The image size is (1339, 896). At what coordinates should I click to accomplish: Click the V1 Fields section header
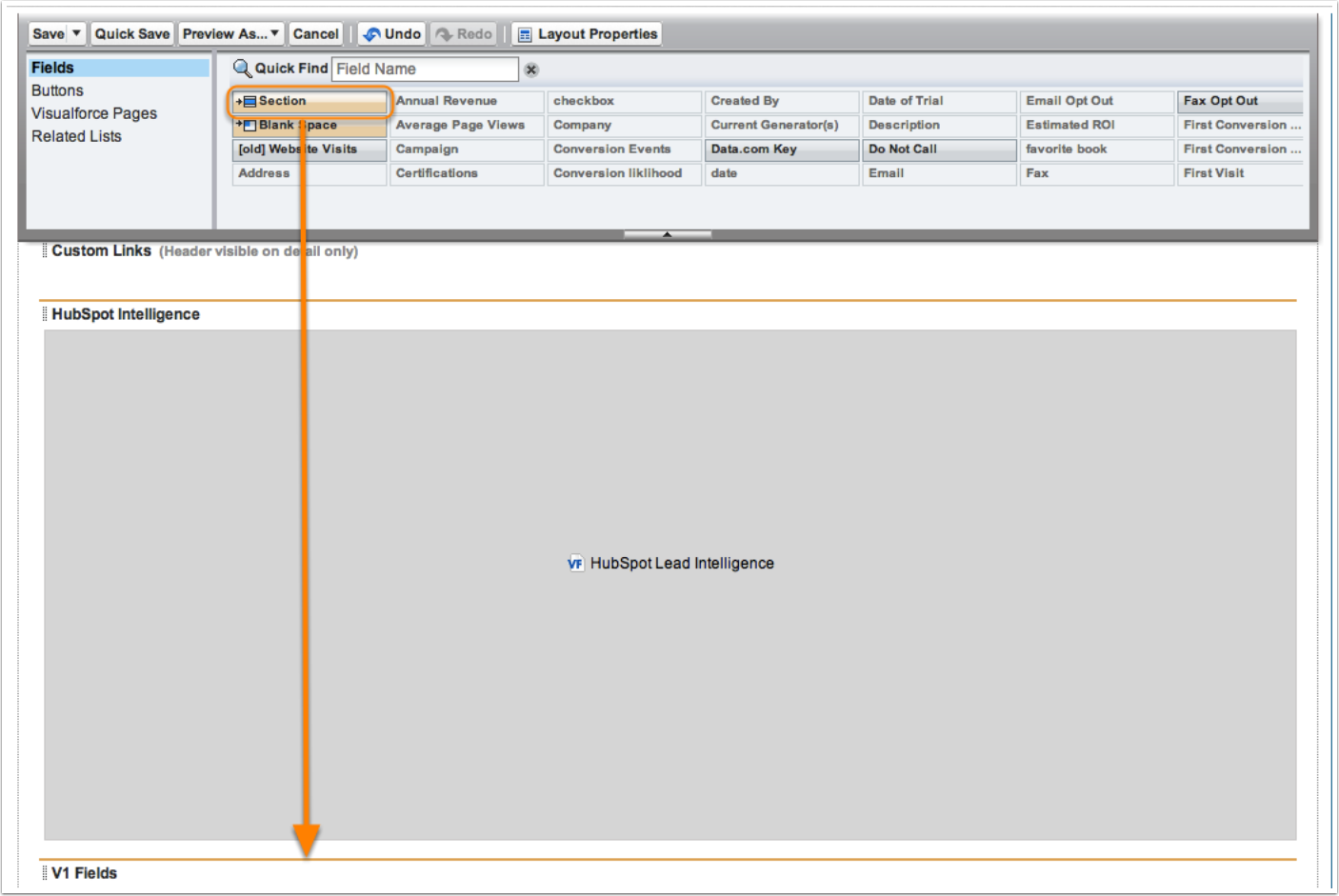[x=85, y=873]
